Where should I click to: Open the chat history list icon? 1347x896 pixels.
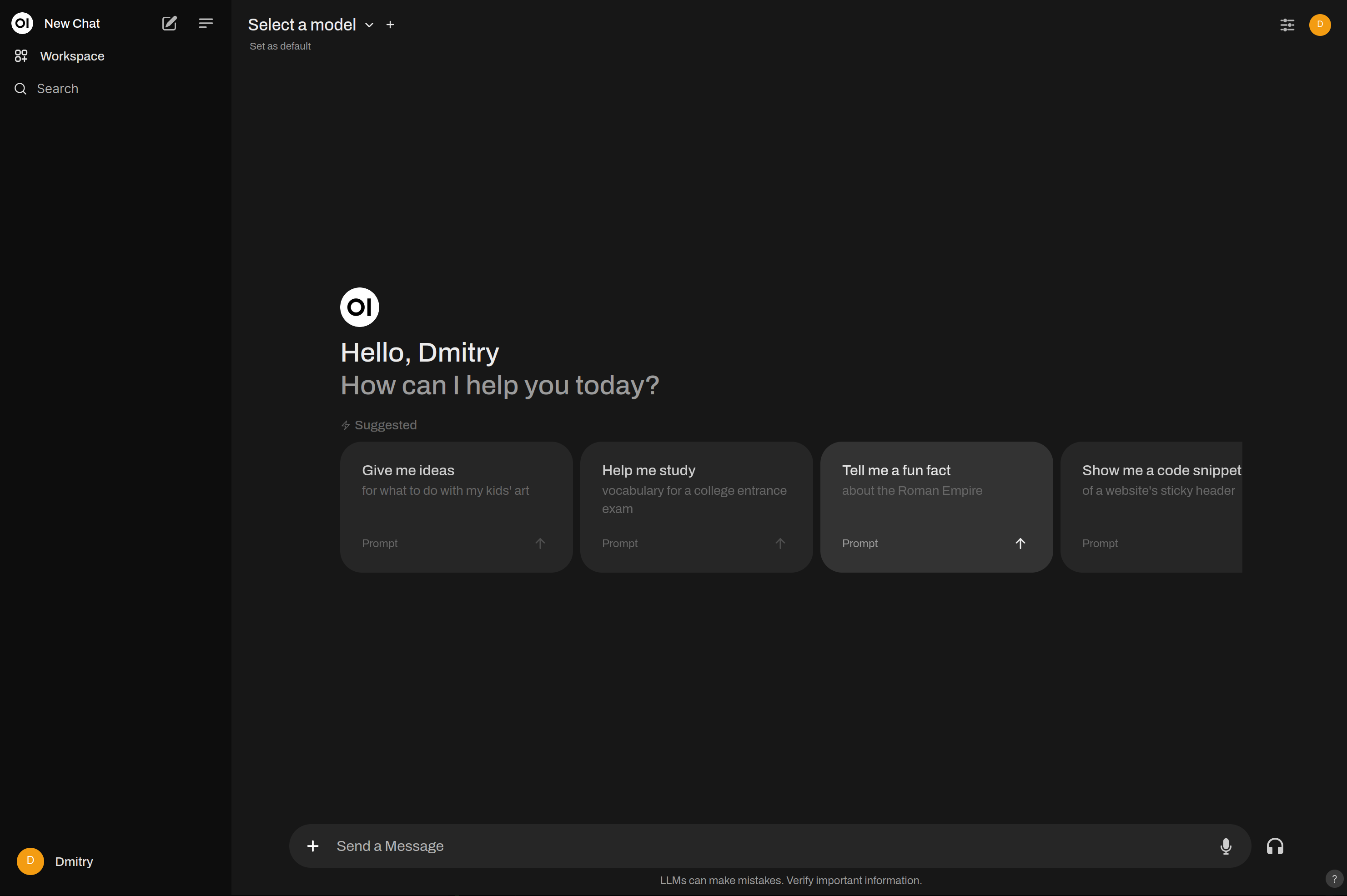[205, 22]
